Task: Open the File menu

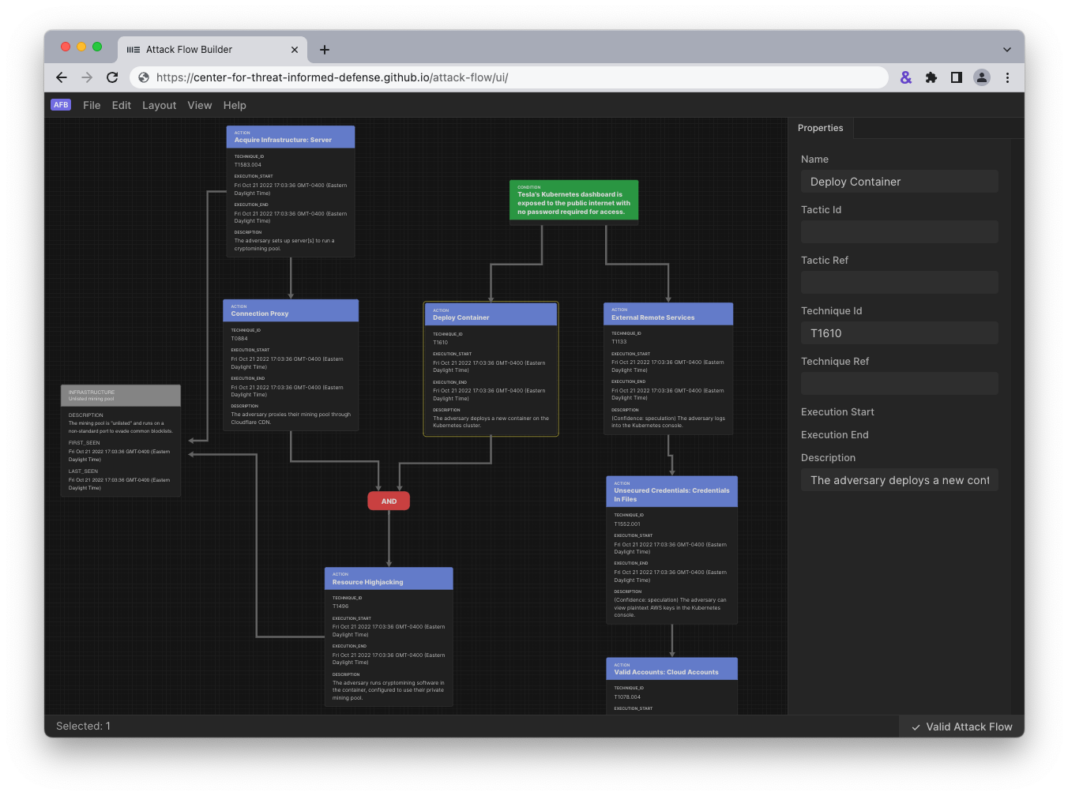Action: [x=91, y=105]
